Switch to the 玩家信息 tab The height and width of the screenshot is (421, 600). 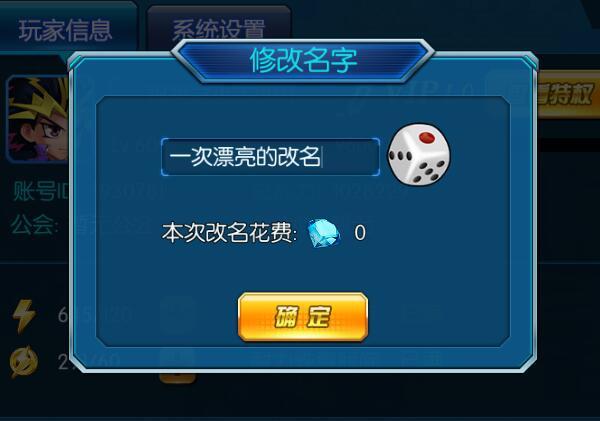[x=65, y=30]
